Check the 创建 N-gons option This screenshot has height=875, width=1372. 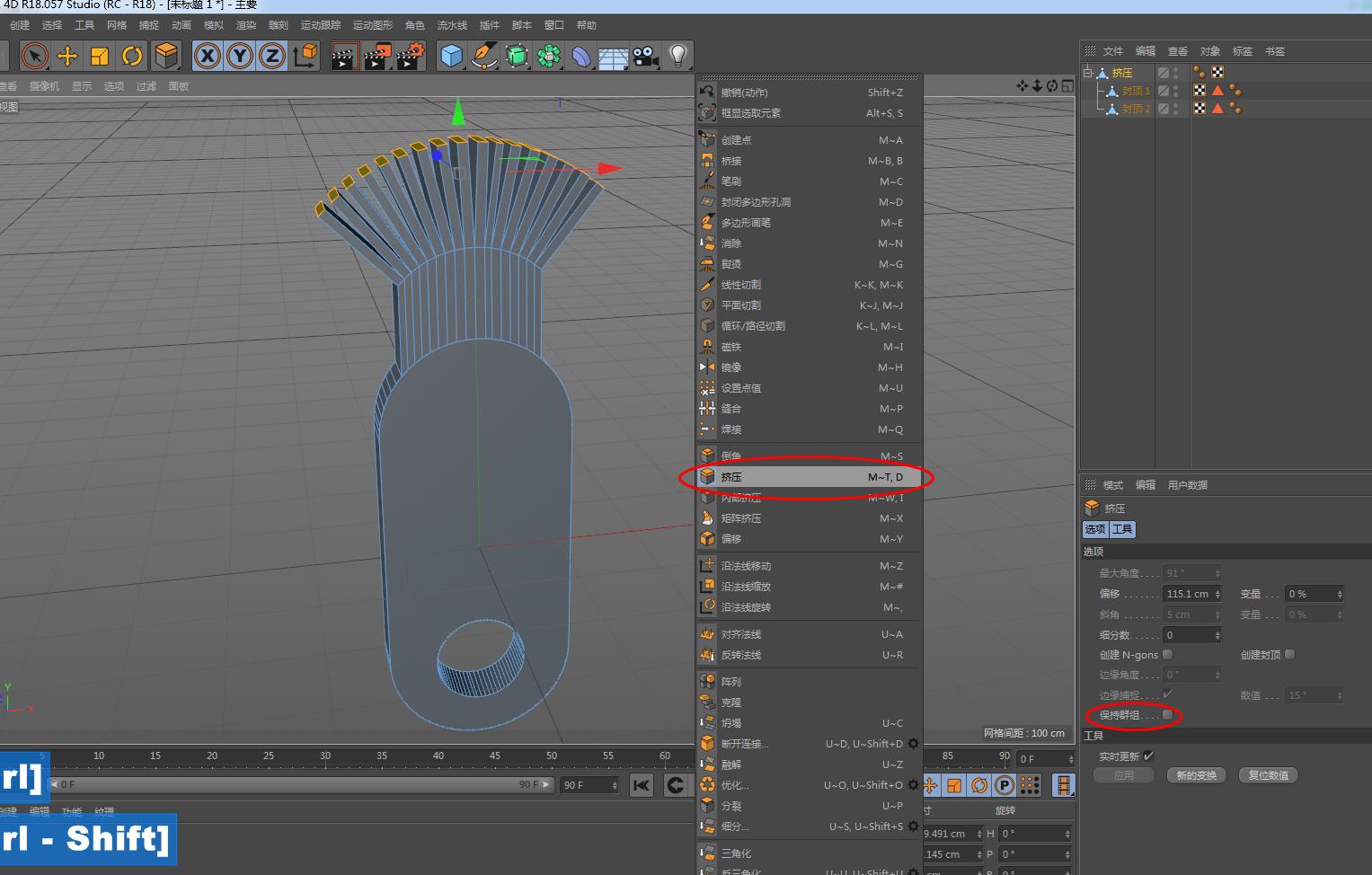click(x=1168, y=655)
